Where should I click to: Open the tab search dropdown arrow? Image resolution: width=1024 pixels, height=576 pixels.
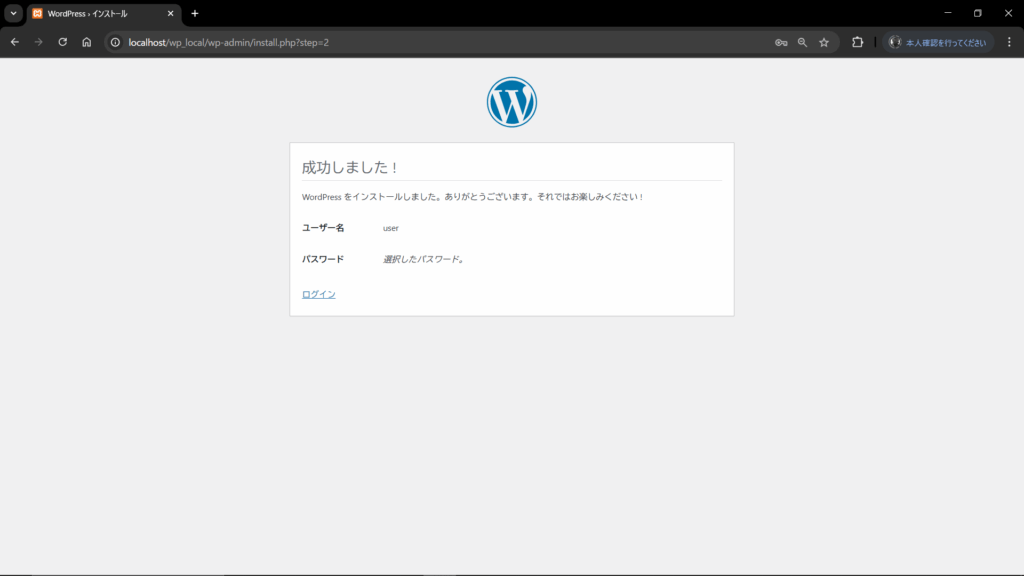[x=14, y=13]
